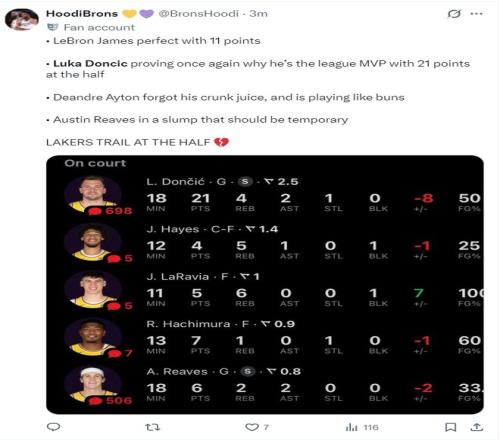Bookmark this post
500x440 pixels.
[450, 427]
